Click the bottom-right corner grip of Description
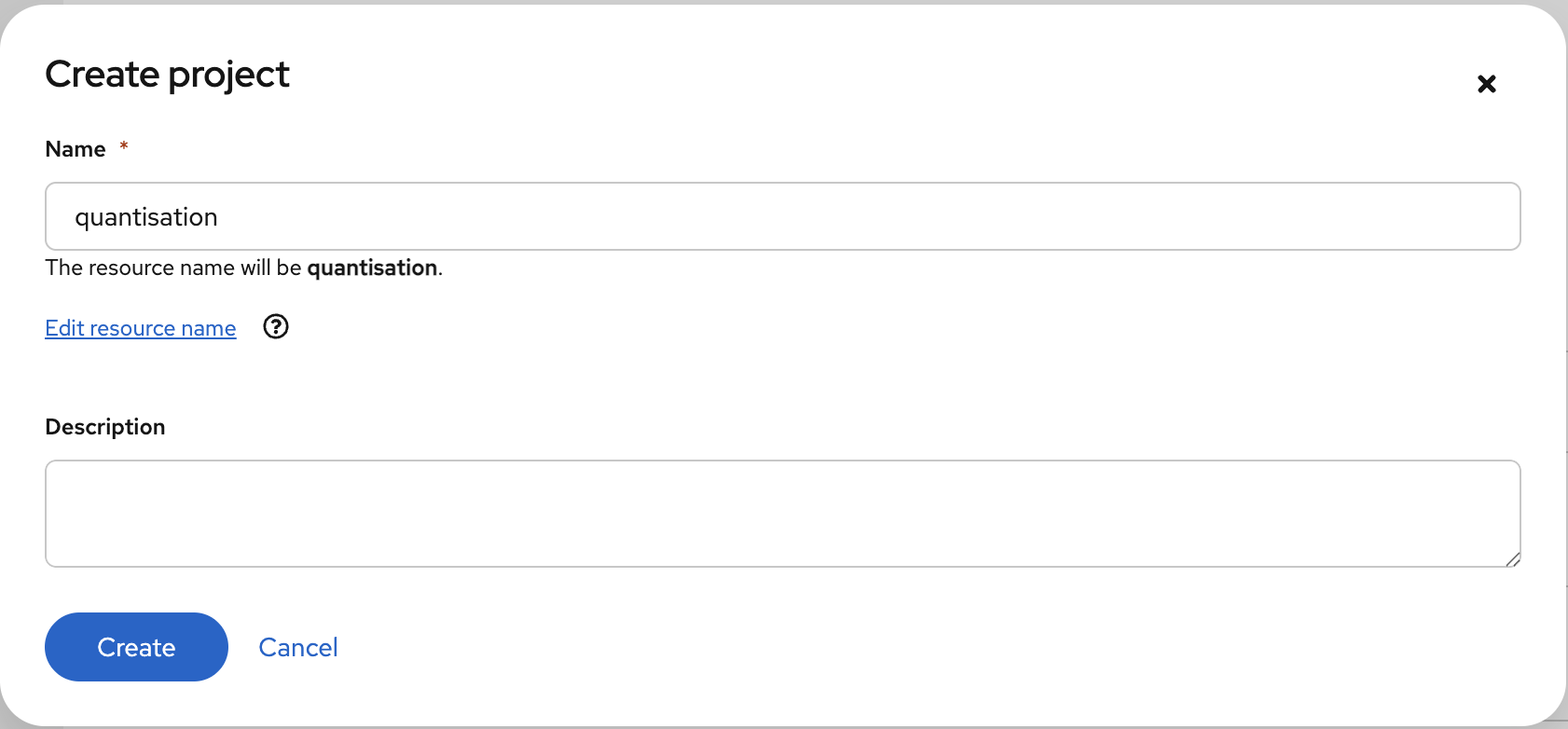Screen dimensions: 1568x729 1512,559
